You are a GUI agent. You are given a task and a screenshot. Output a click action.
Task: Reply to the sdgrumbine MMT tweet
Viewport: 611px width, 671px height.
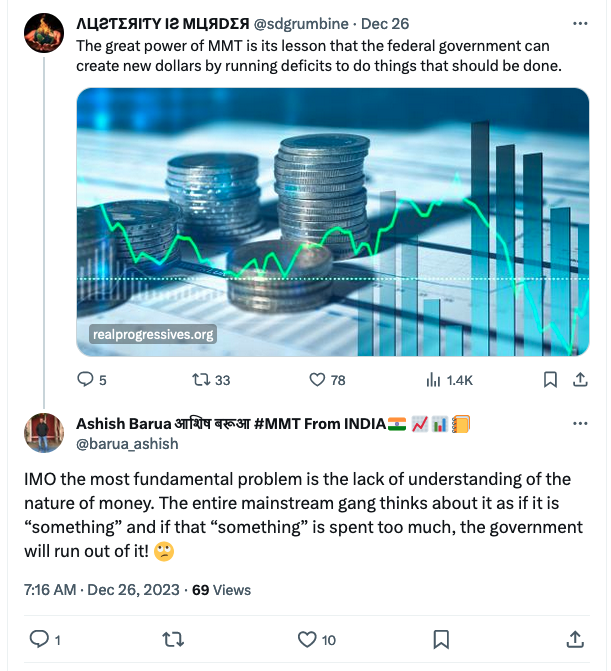[x=86, y=380]
